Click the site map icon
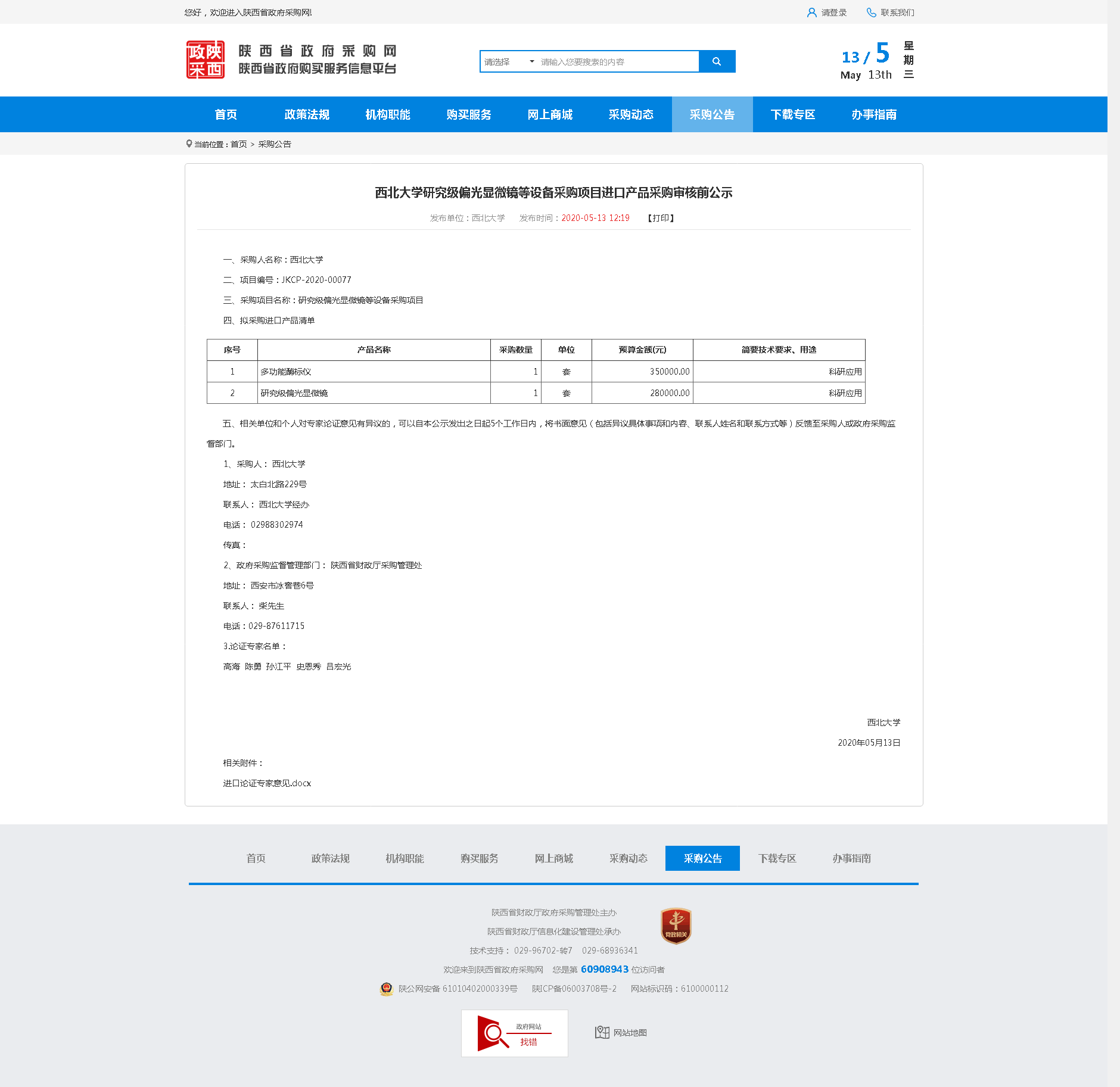Viewport: 1120px width, 1087px height. tap(602, 1032)
